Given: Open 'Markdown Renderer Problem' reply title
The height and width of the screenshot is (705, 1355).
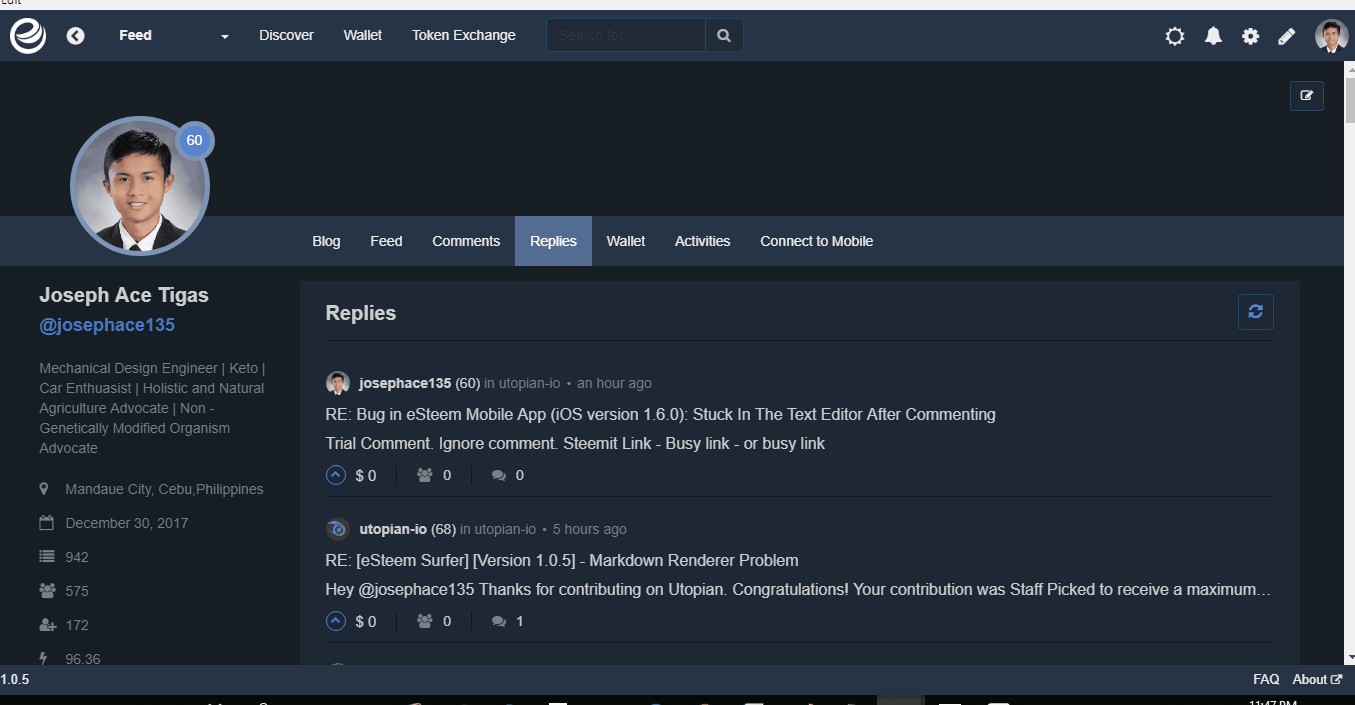Looking at the screenshot, I should coord(562,560).
